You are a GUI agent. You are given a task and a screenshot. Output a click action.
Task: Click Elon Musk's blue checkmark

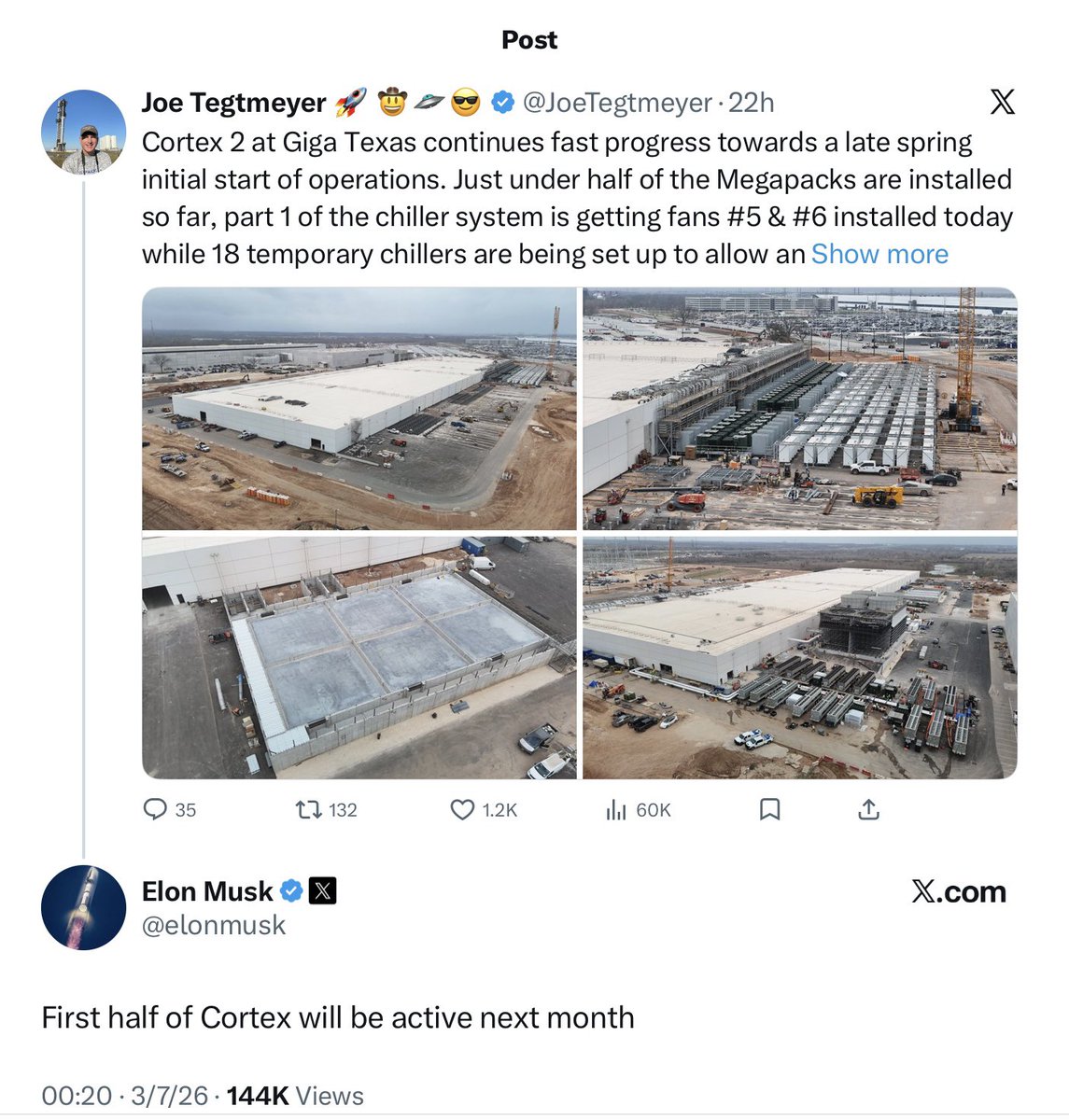coord(292,891)
